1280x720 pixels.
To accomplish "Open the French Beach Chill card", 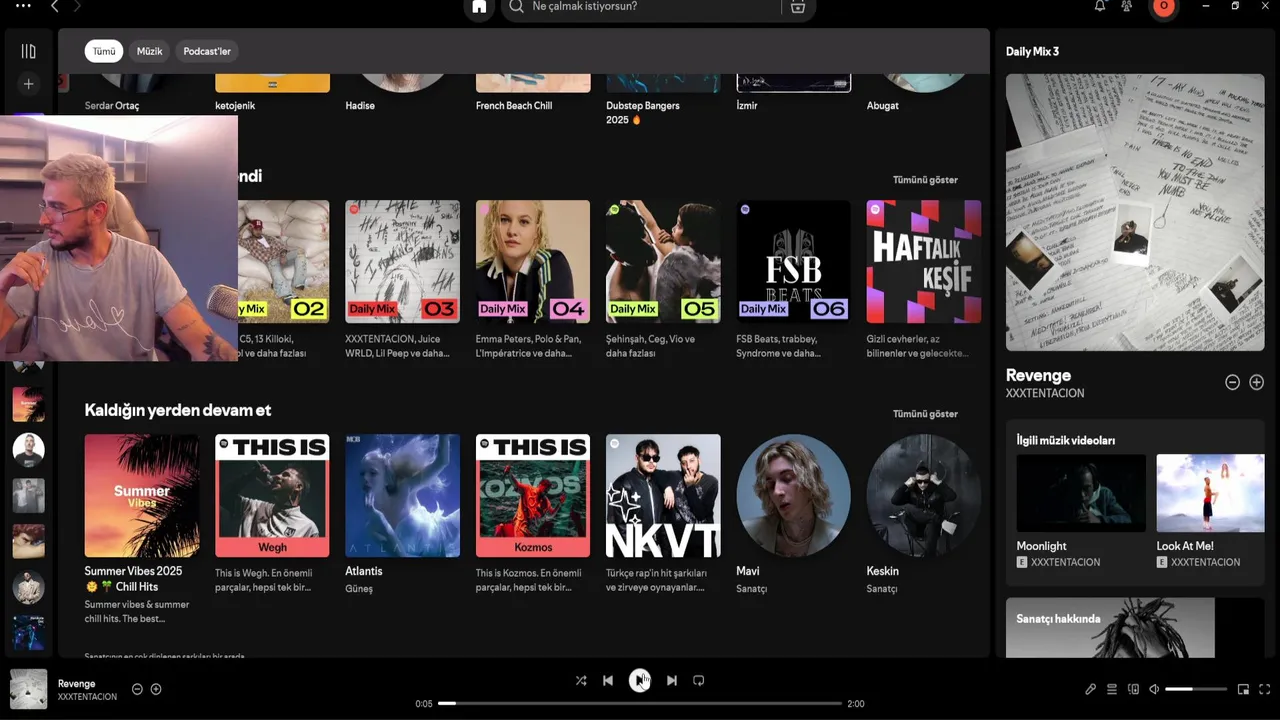I will pyautogui.click(x=533, y=92).
